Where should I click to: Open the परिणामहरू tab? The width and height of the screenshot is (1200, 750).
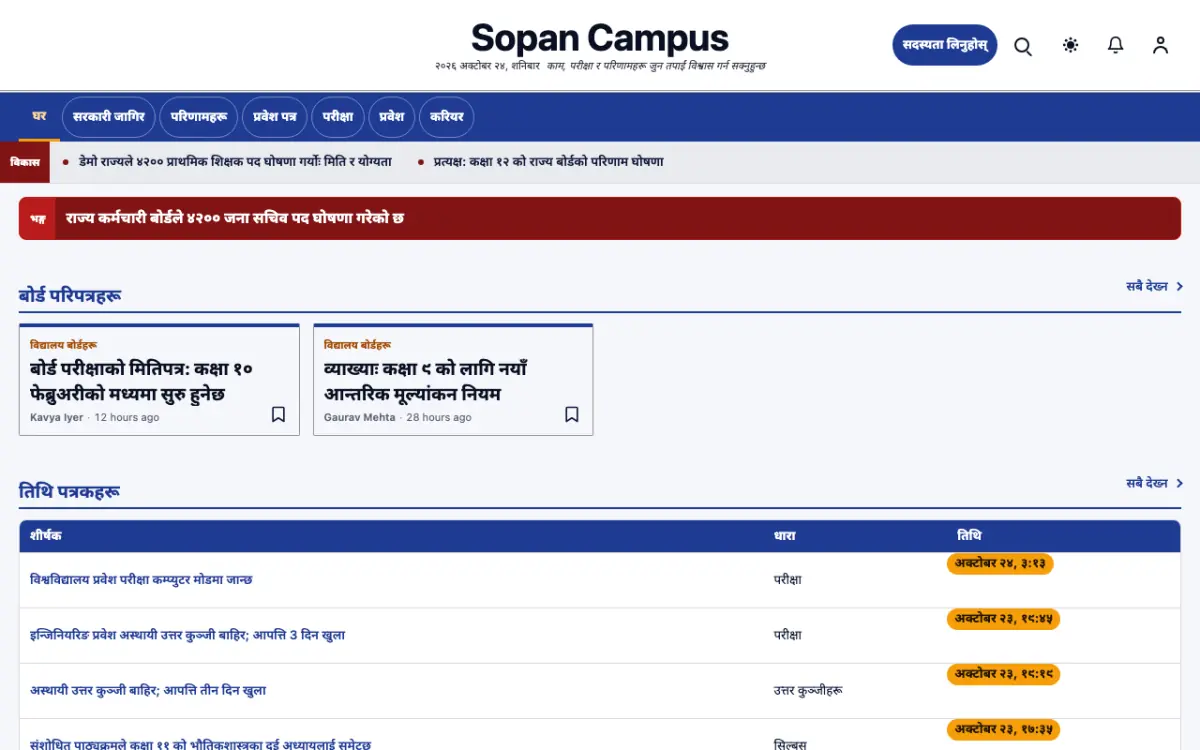(198, 117)
